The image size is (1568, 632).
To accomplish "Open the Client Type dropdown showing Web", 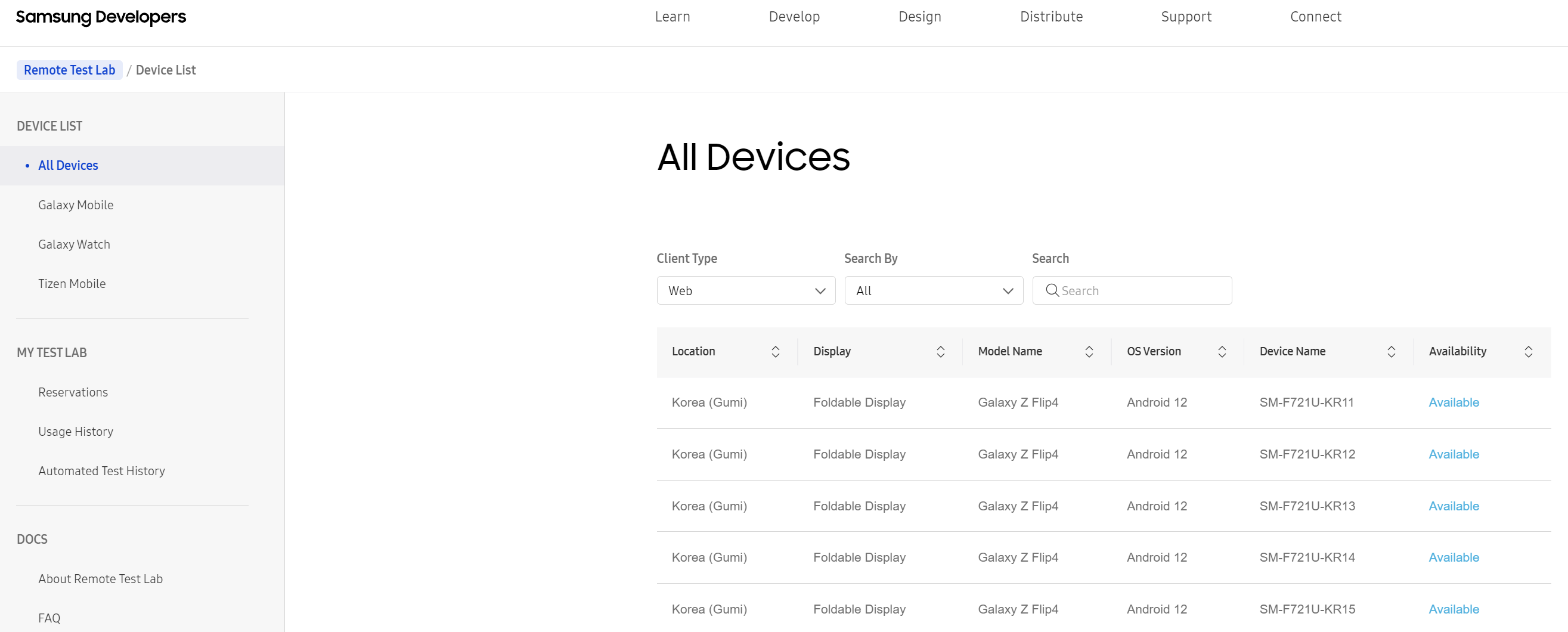I will (745, 290).
